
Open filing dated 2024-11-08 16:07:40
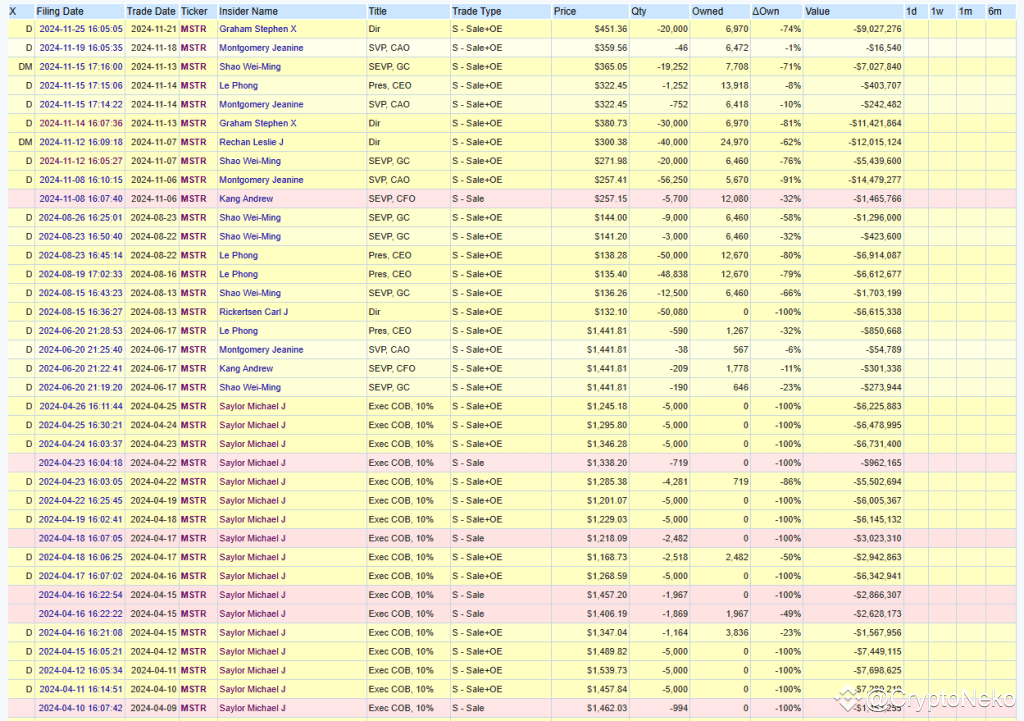tap(81, 199)
